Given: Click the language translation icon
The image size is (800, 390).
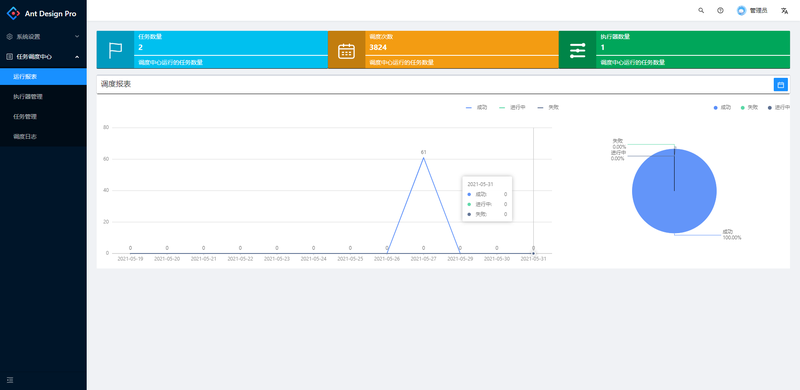Looking at the screenshot, I should coord(784,10).
